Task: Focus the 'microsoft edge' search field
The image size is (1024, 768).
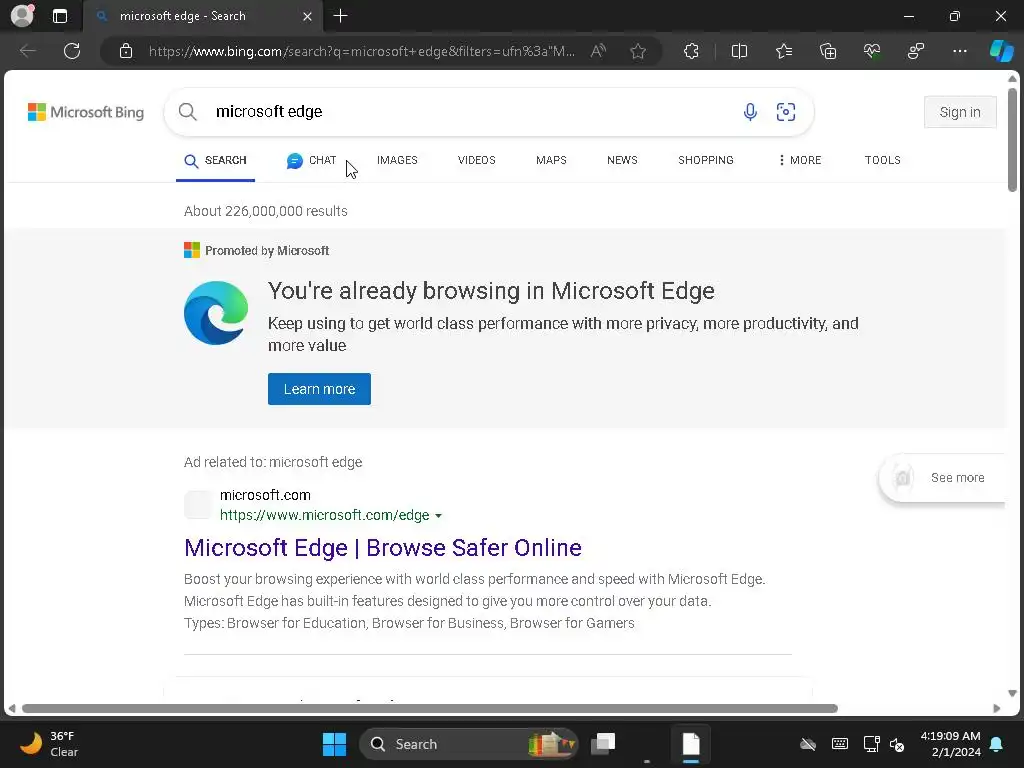Action: click(470, 112)
